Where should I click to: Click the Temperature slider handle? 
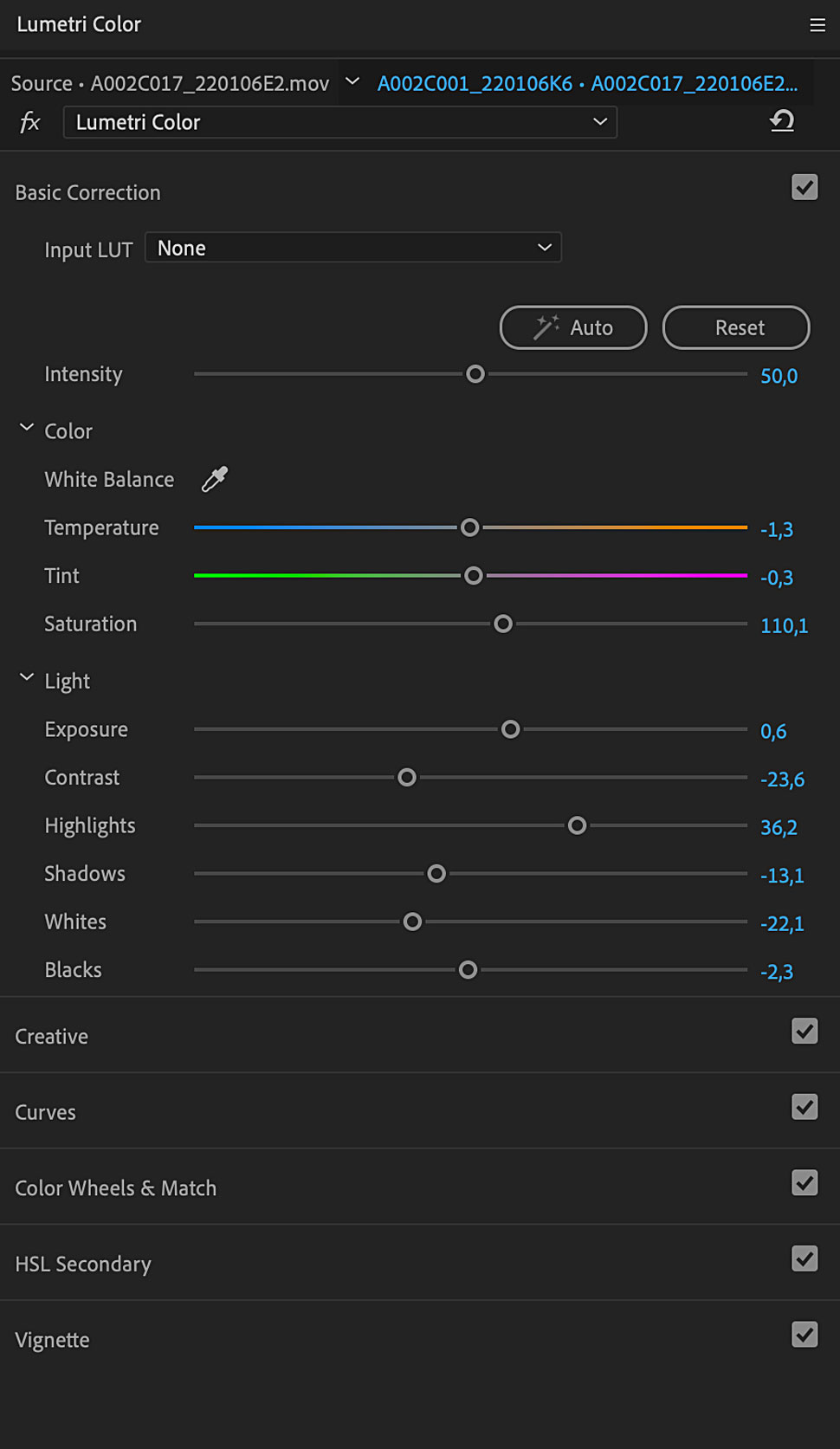tap(469, 527)
